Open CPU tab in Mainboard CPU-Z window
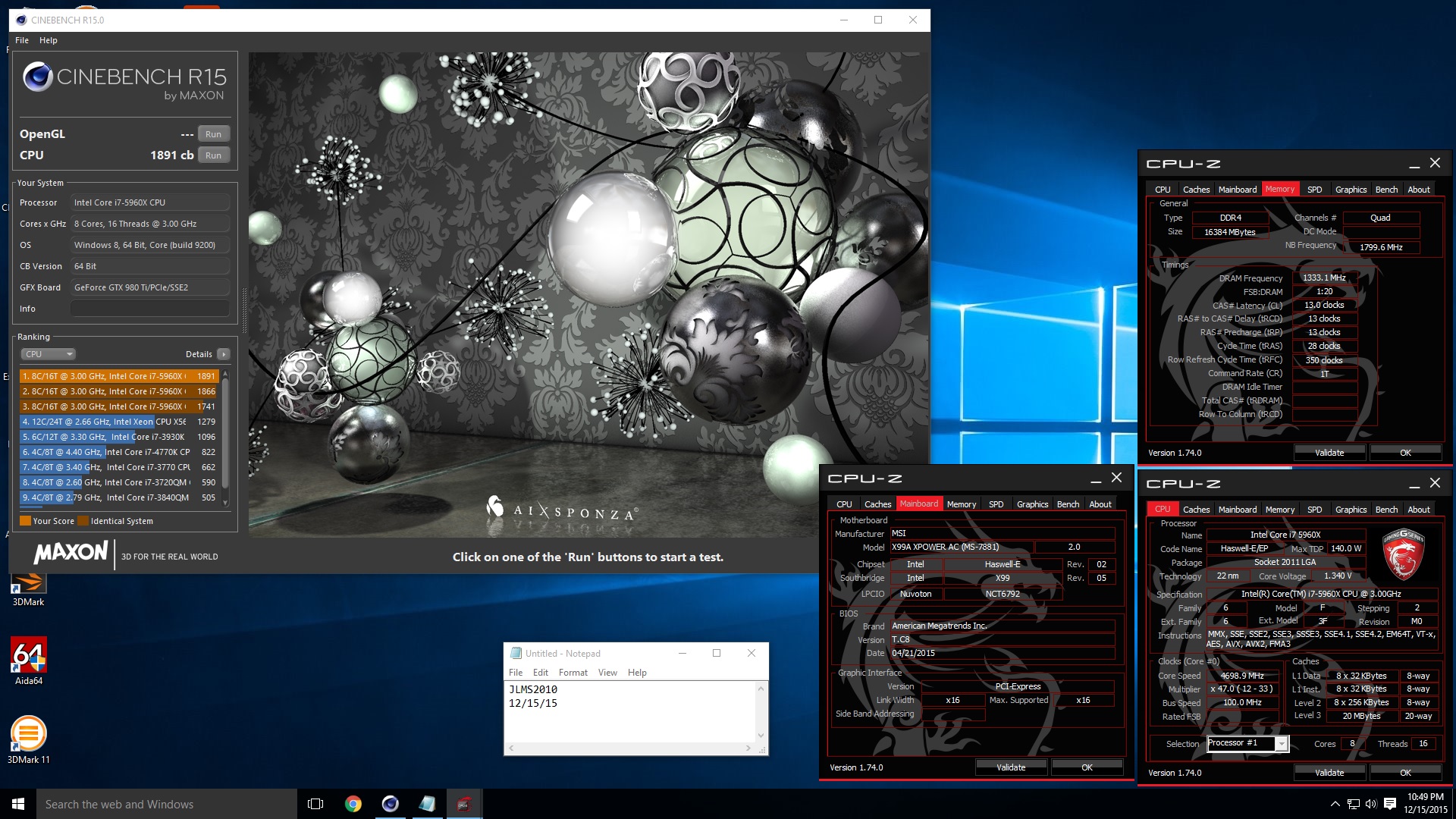The width and height of the screenshot is (1456, 819). (x=844, y=504)
